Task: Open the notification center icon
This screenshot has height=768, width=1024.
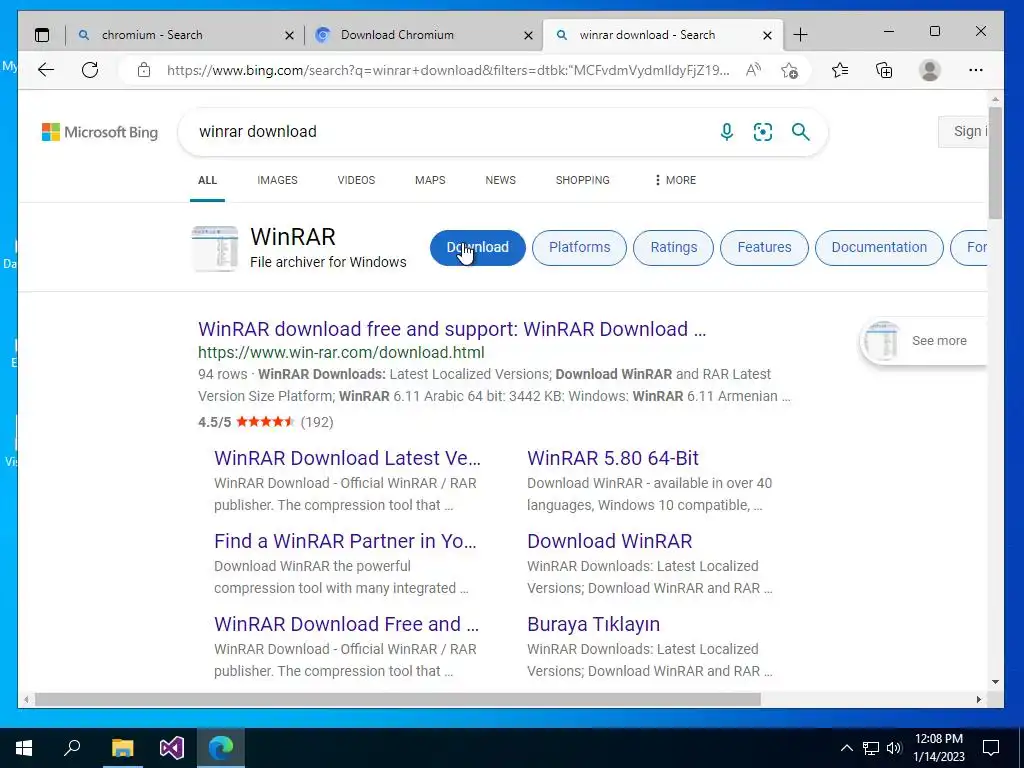Action: 991,748
